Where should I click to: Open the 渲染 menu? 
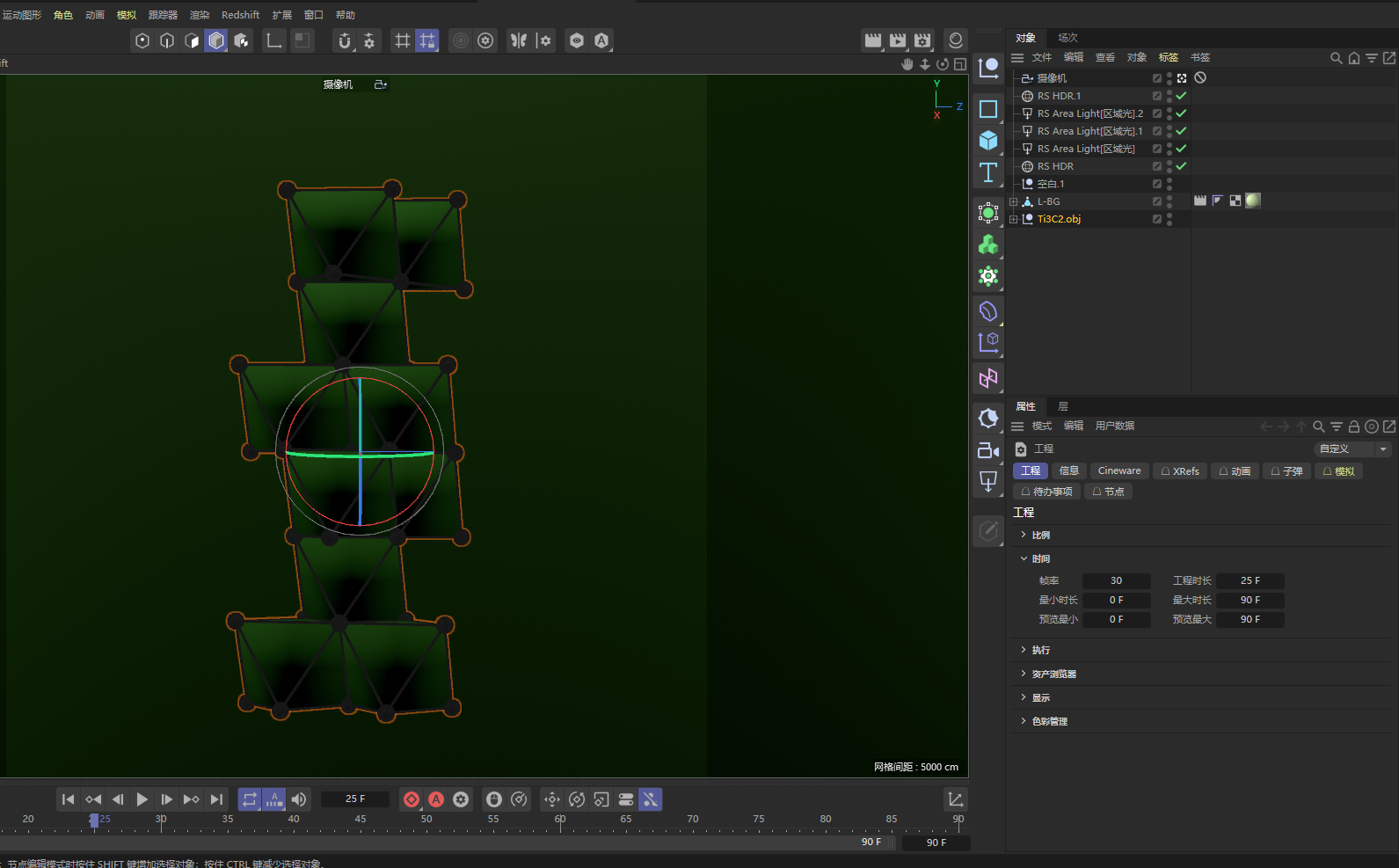point(200,15)
